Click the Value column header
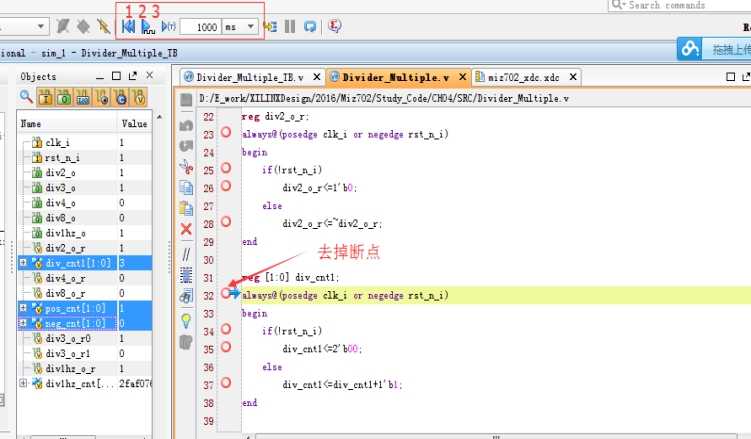Screen dimensions: 751x439 click(134, 123)
